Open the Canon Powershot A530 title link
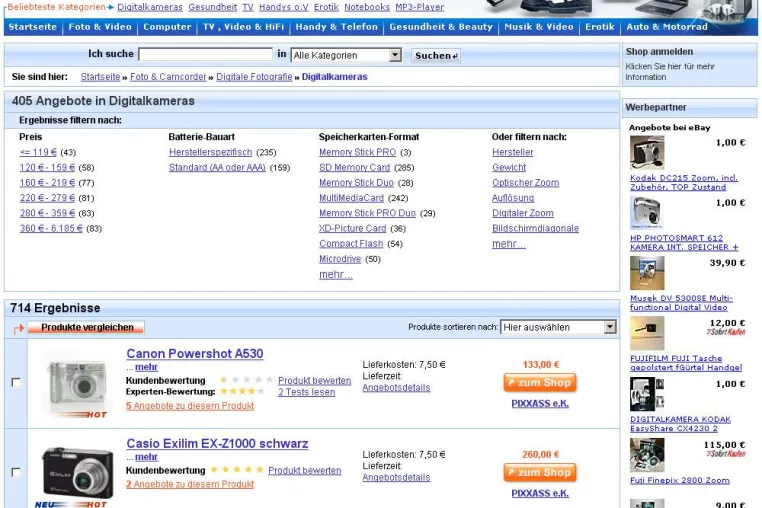 point(194,353)
